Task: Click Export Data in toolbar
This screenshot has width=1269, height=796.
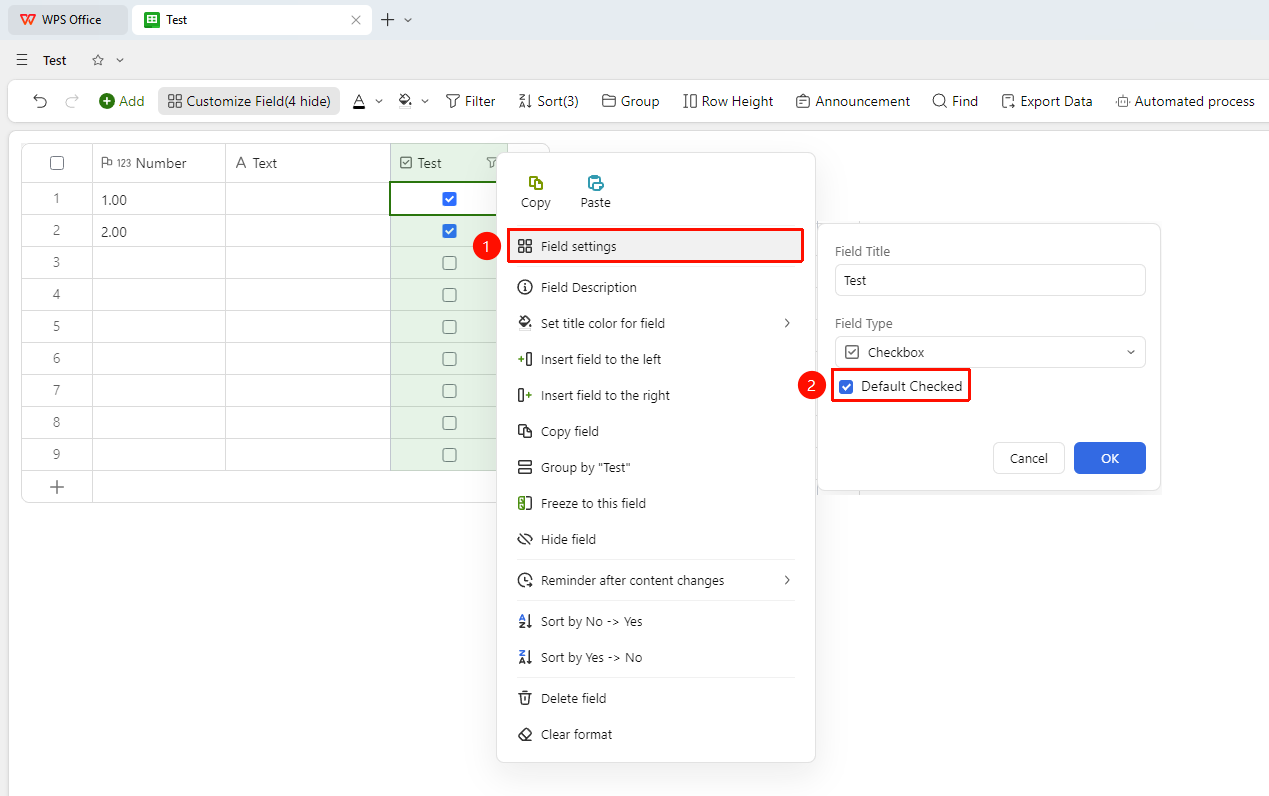Action: [x=1046, y=101]
